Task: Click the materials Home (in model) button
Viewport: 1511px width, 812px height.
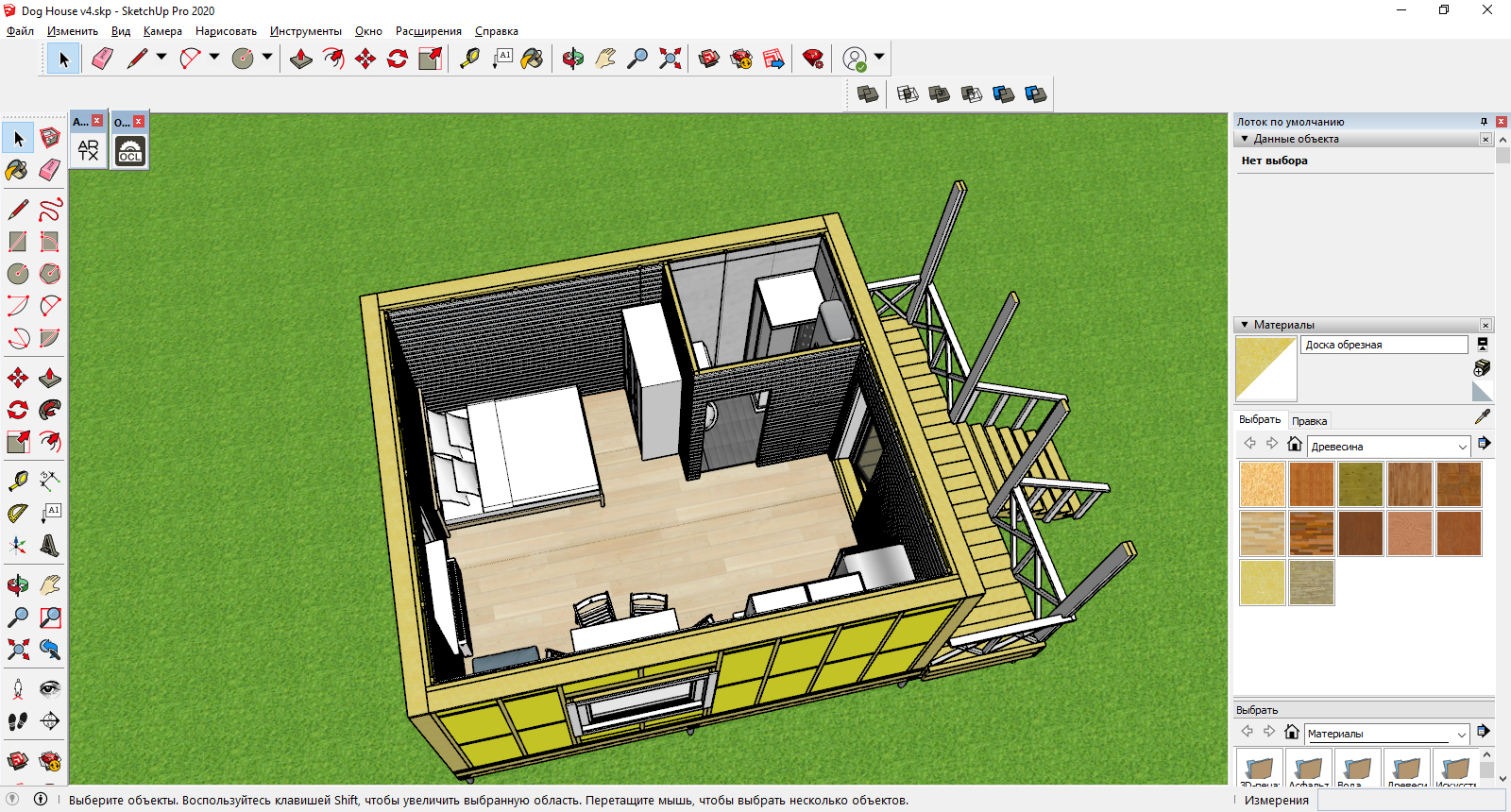Action: click(x=1295, y=444)
